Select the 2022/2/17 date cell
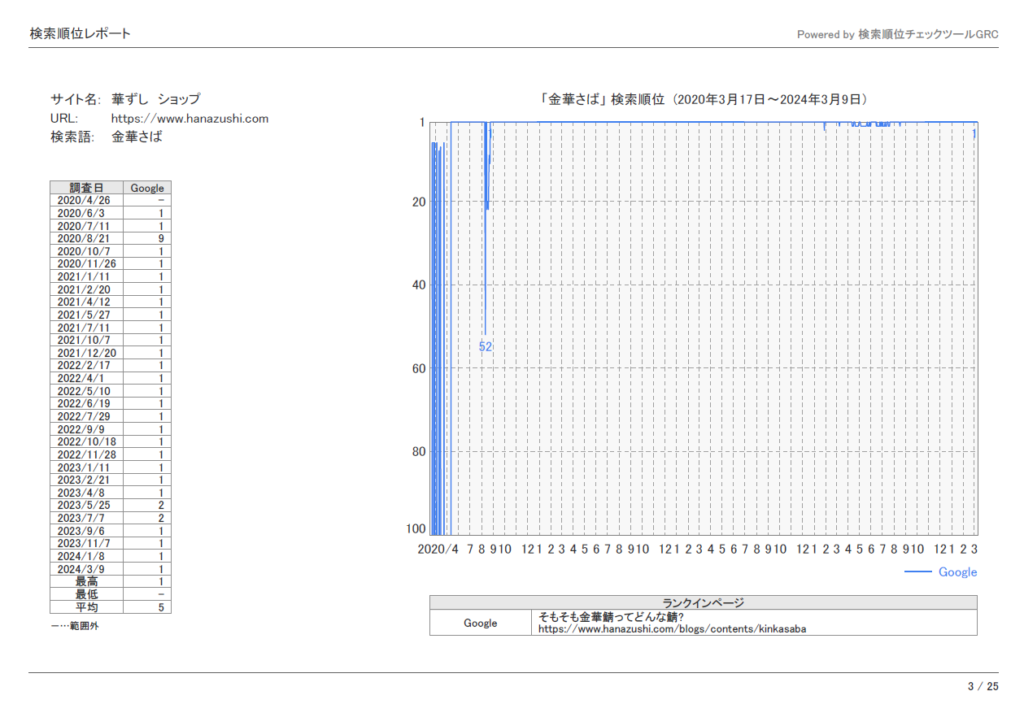The width and height of the screenshot is (1024, 704). 86,366
